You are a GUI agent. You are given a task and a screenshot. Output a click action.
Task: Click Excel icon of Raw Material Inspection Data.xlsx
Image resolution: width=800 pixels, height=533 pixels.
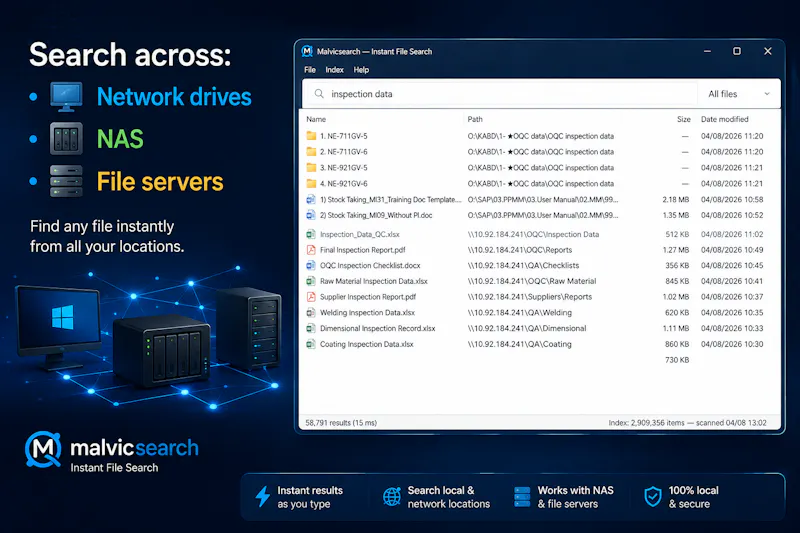(x=311, y=281)
